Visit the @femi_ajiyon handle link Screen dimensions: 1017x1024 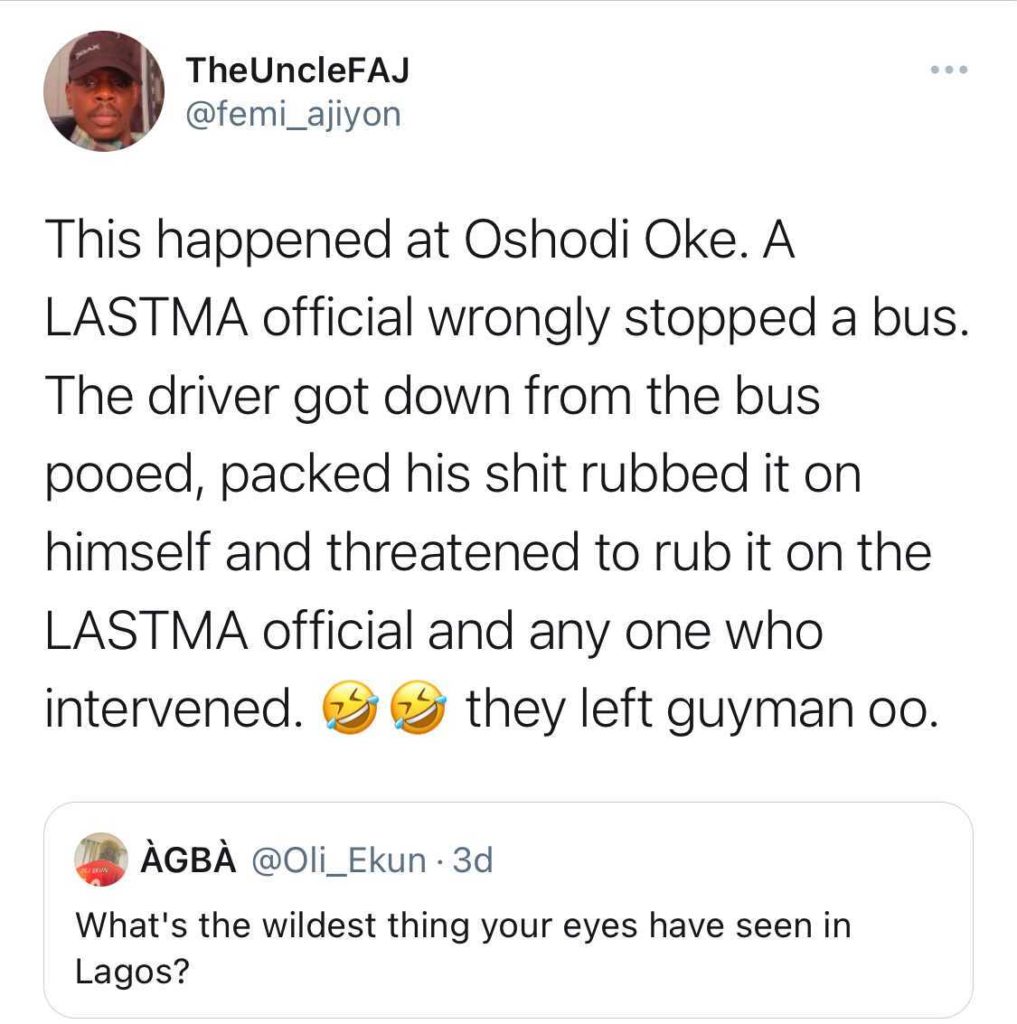click(x=293, y=115)
